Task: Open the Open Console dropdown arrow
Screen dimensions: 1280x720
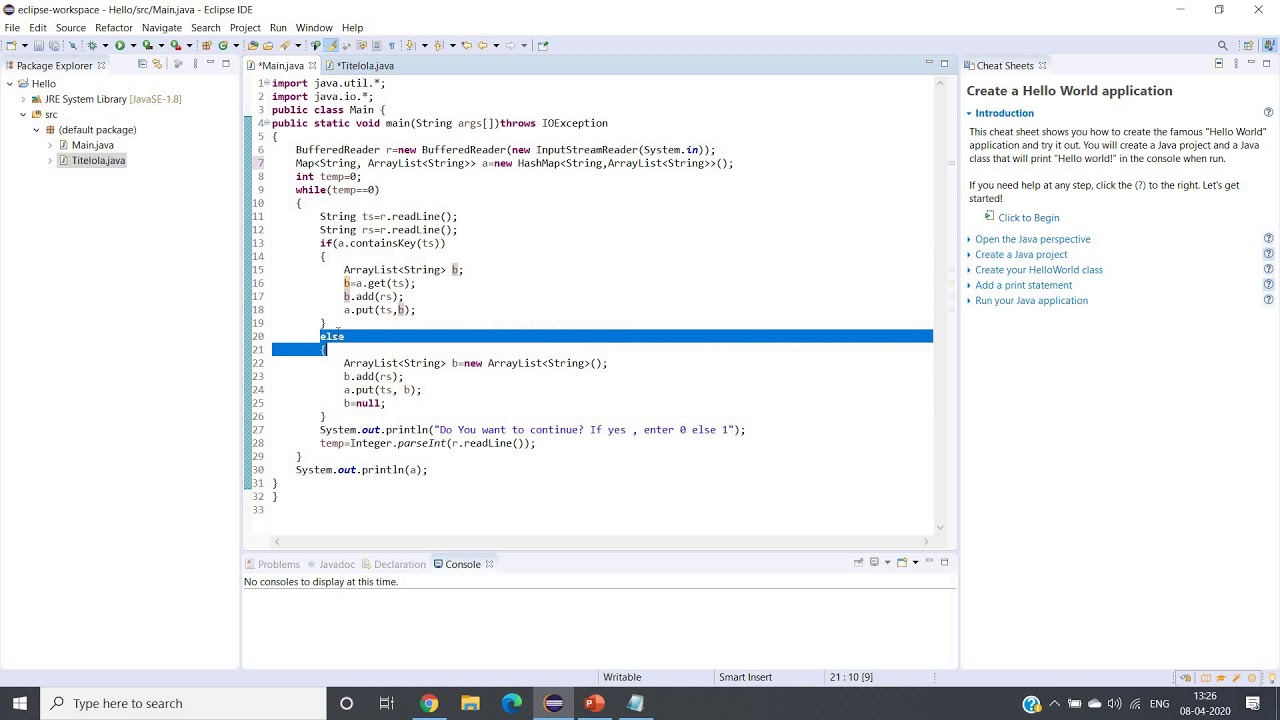Action: coord(915,563)
